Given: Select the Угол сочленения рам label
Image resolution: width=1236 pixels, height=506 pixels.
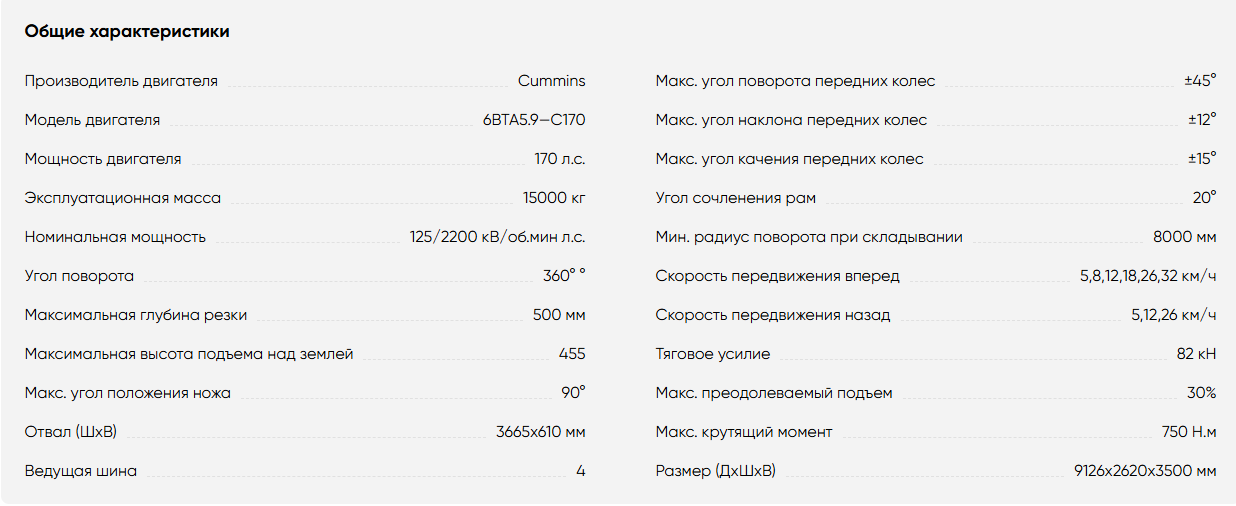Looking at the screenshot, I should [735, 198].
